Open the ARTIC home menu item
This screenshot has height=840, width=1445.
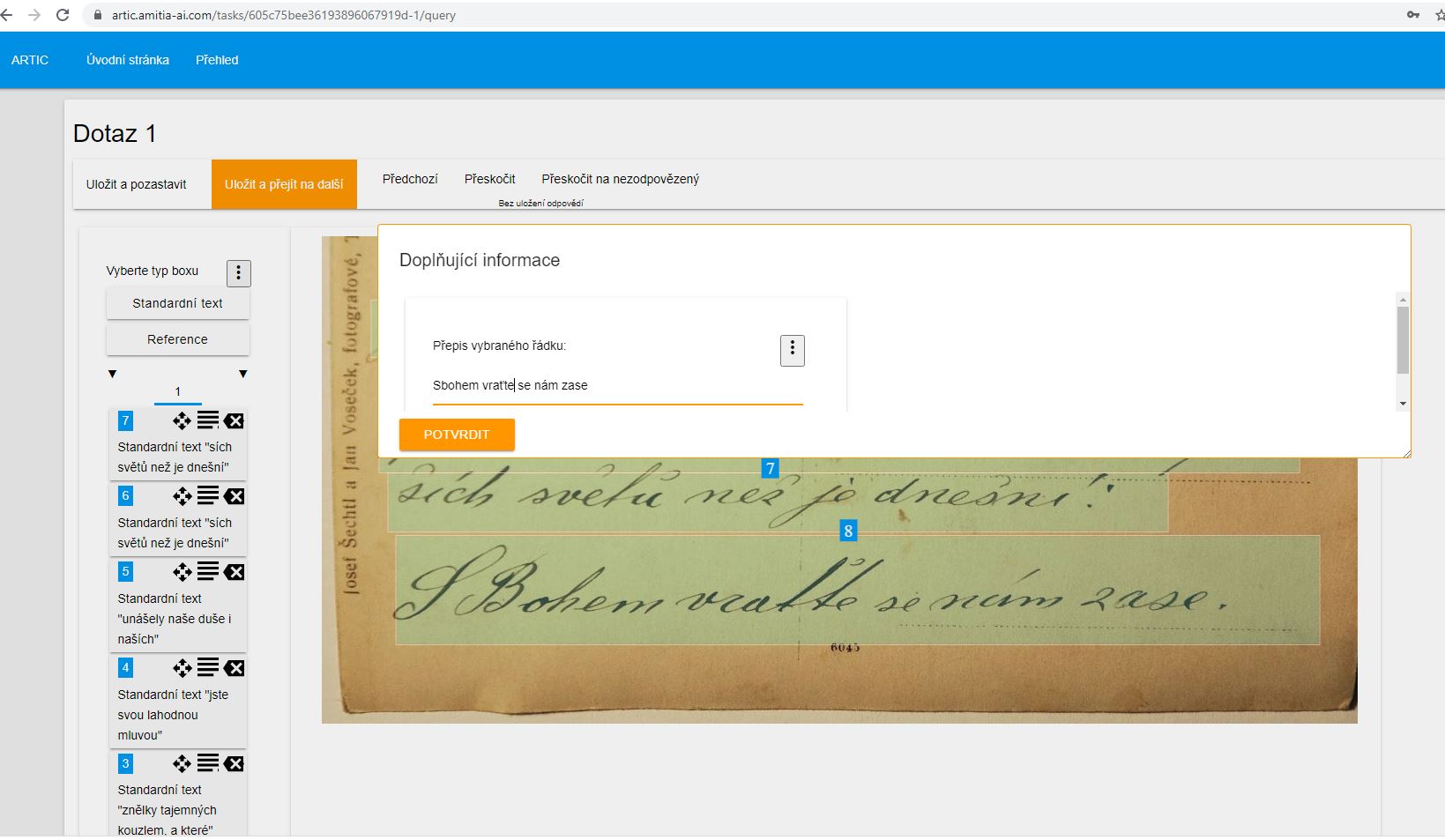coord(30,60)
